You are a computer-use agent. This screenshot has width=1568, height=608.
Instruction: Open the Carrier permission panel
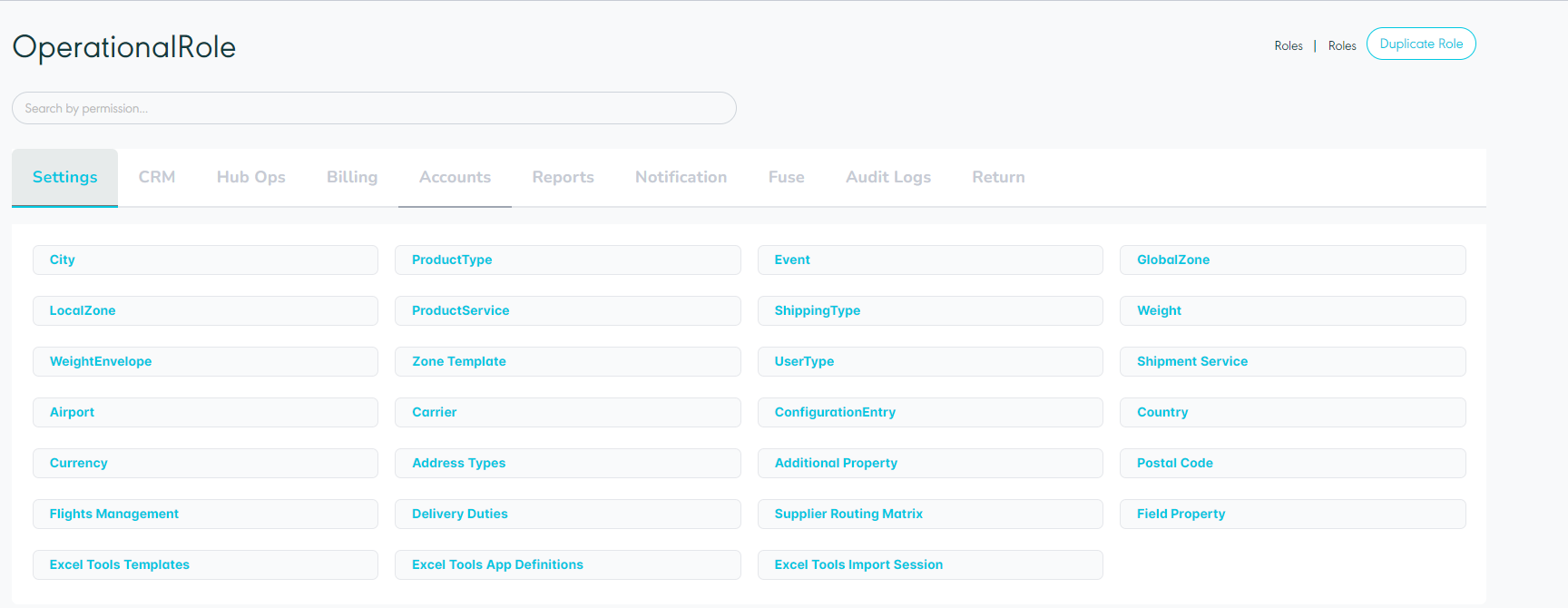point(568,412)
